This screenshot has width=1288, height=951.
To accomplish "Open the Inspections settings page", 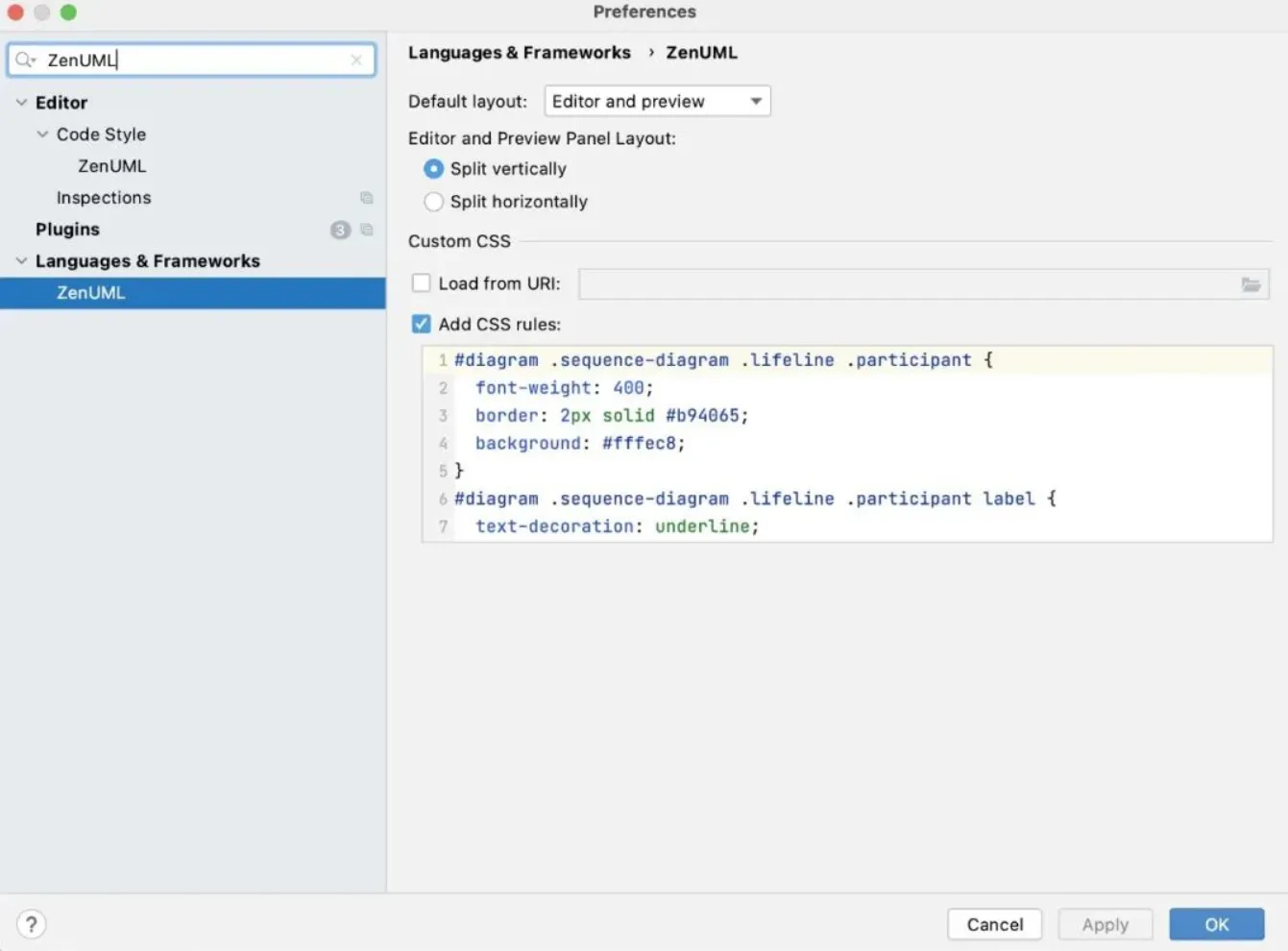I will tap(104, 198).
